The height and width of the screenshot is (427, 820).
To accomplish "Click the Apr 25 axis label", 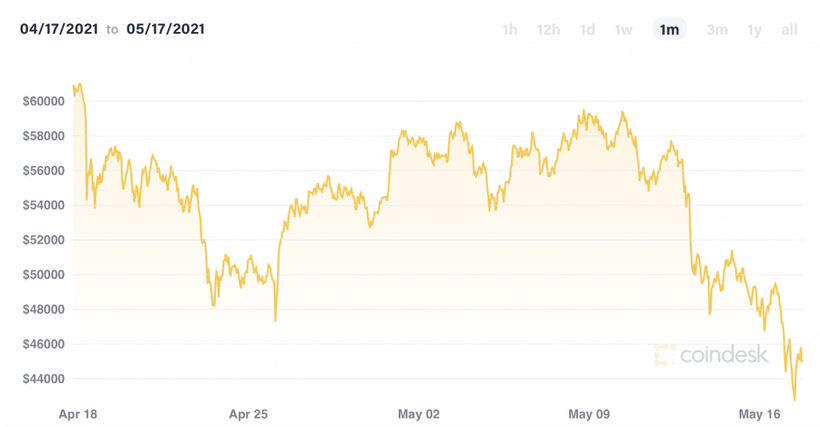I will pos(248,413).
